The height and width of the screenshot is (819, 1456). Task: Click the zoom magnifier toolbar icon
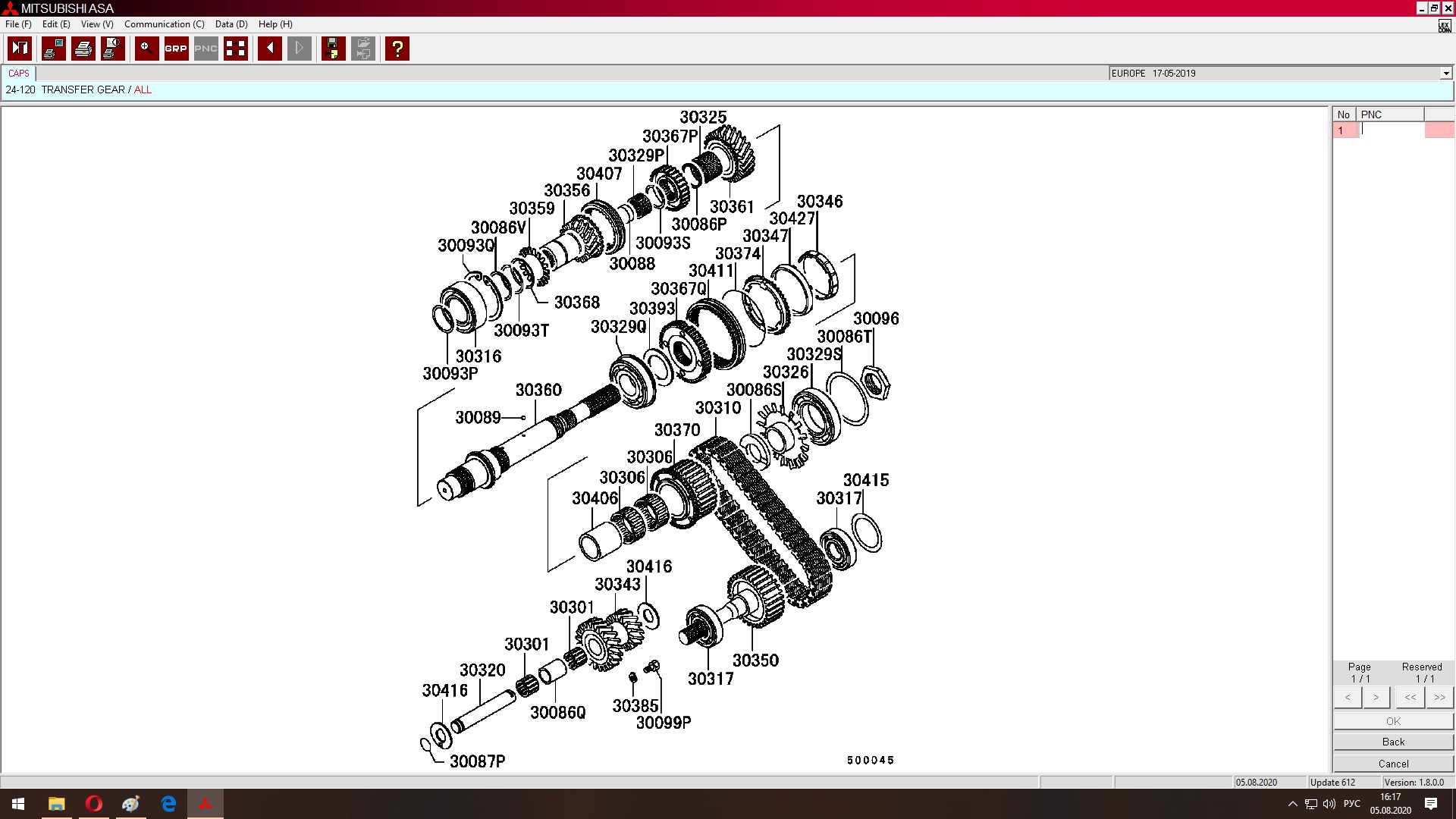pos(146,49)
